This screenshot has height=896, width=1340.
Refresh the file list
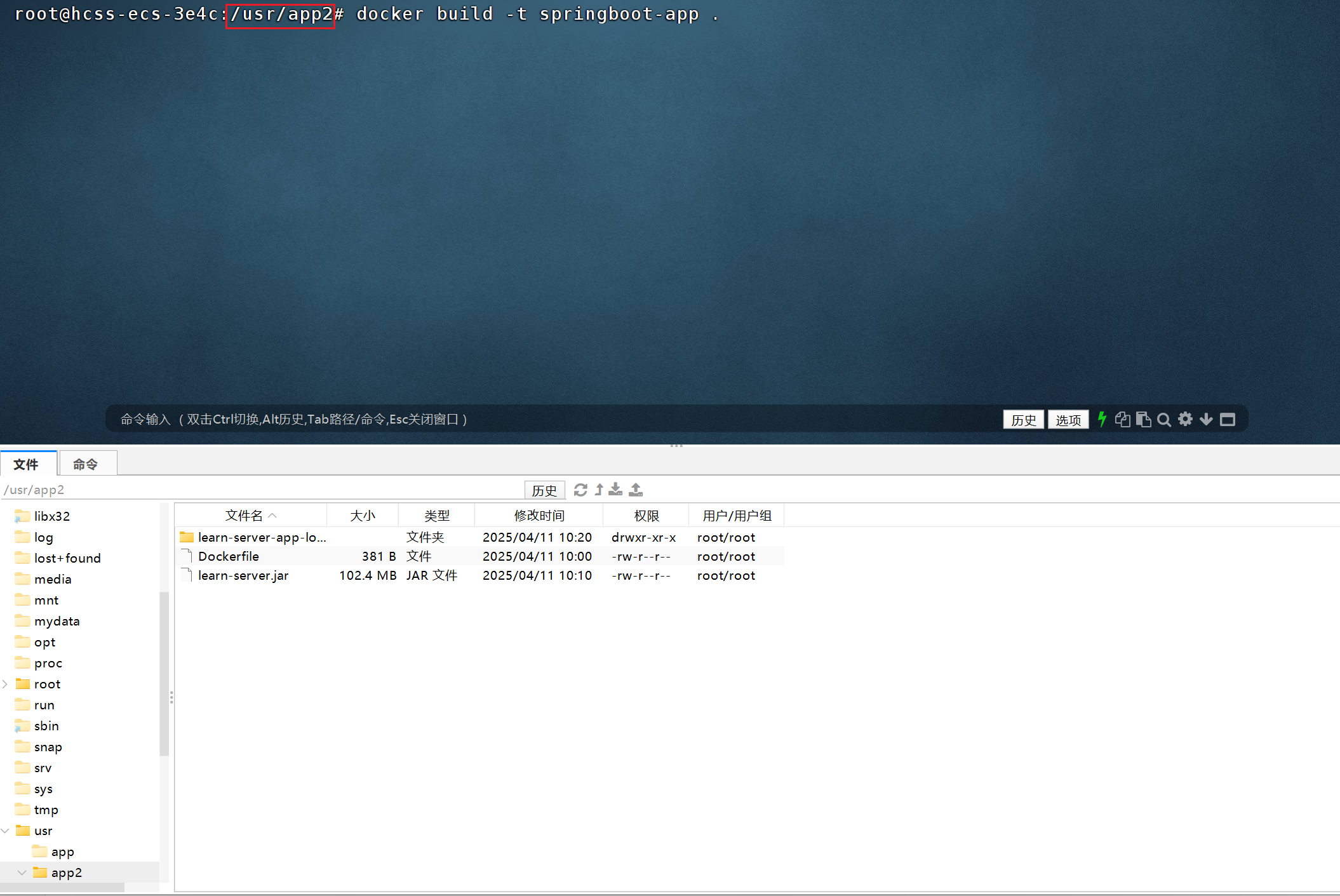[580, 490]
